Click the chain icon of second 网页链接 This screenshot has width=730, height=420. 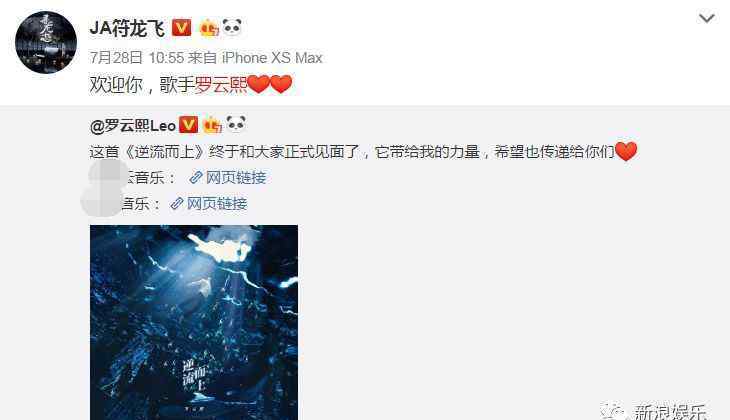point(177,203)
